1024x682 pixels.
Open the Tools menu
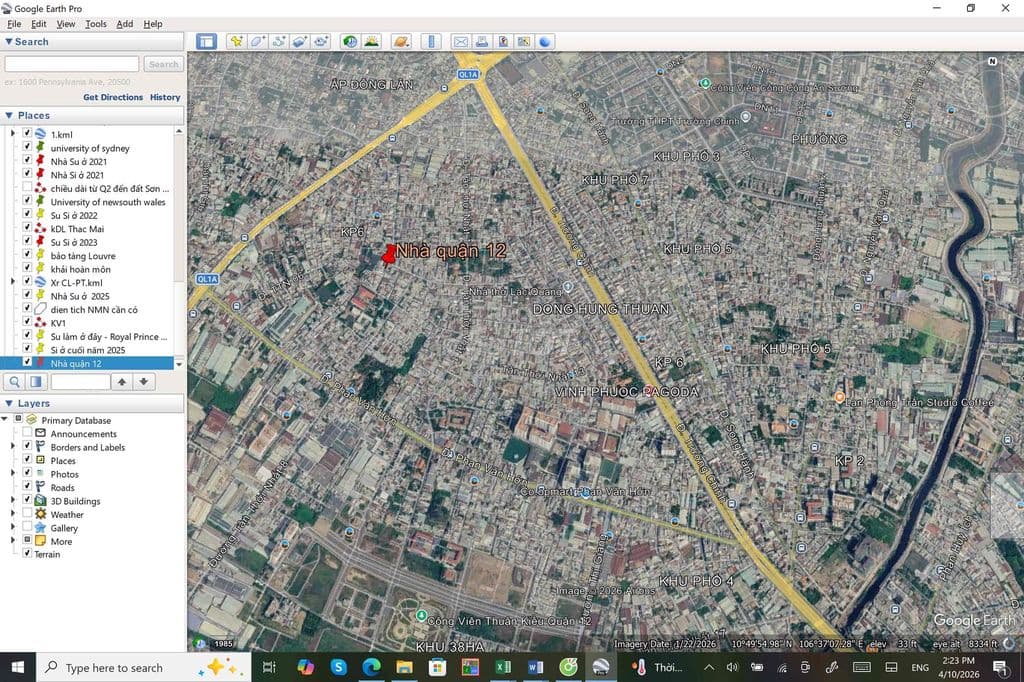pyautogui.click(x=96, y=24)
